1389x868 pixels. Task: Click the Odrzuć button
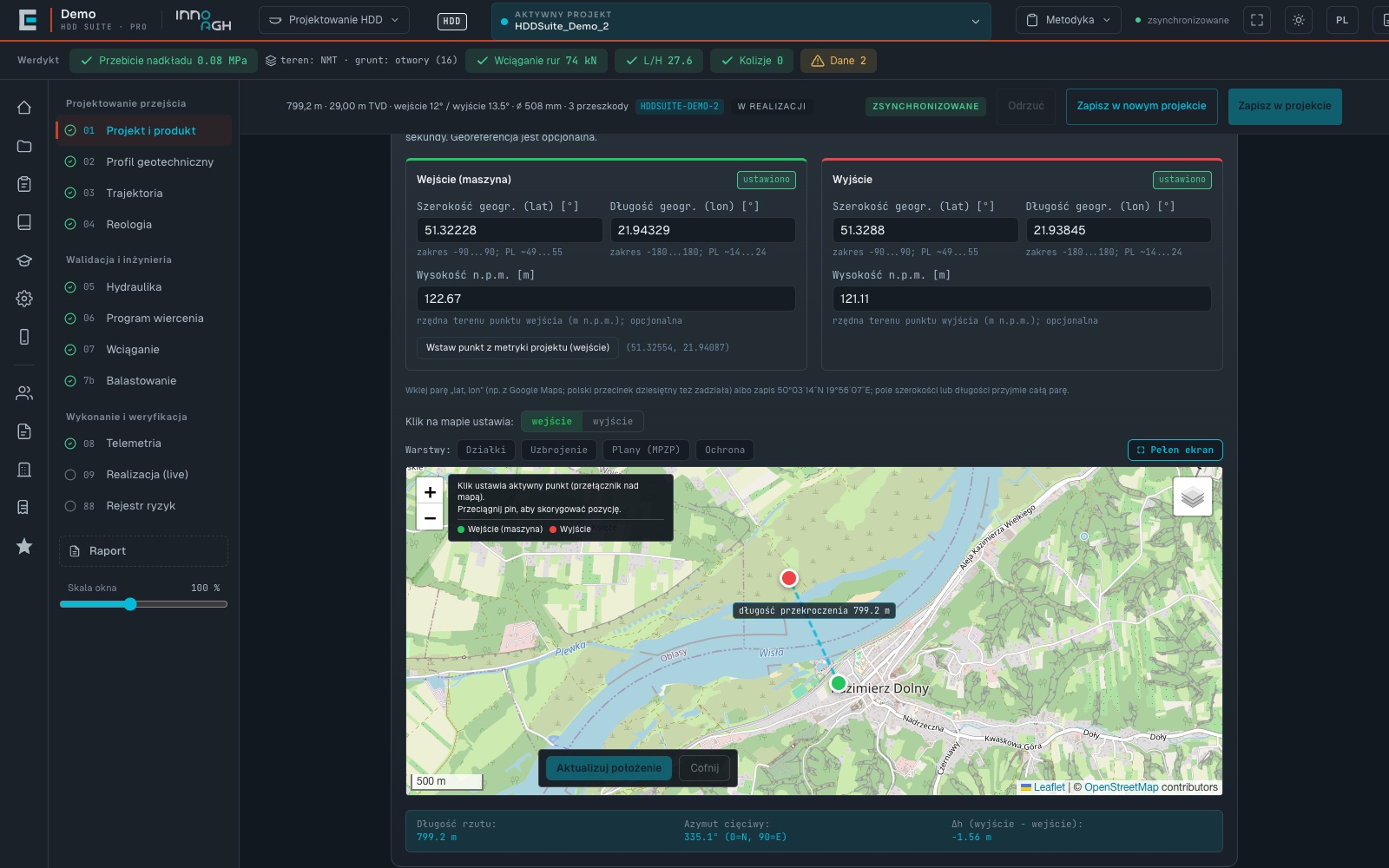(1026, 106)
